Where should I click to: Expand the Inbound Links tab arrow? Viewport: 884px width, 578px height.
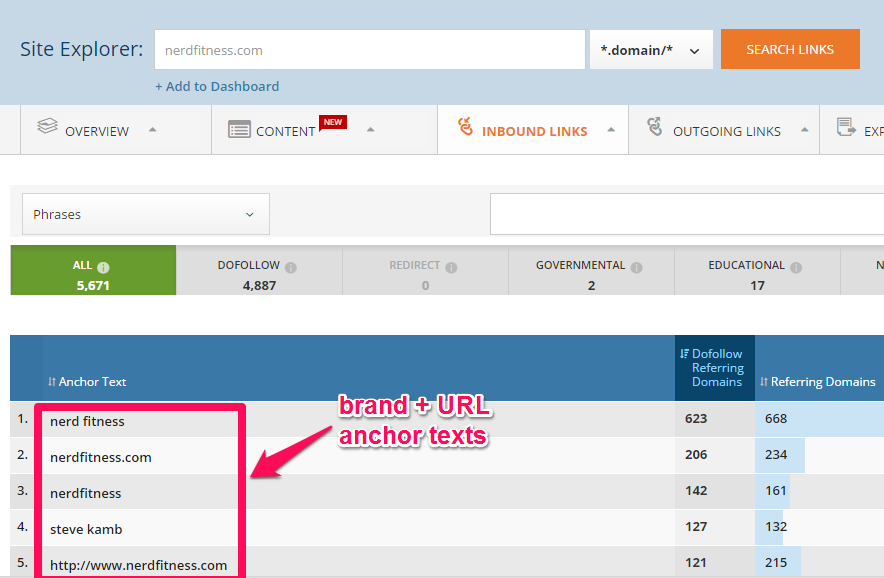click(611, 130)
